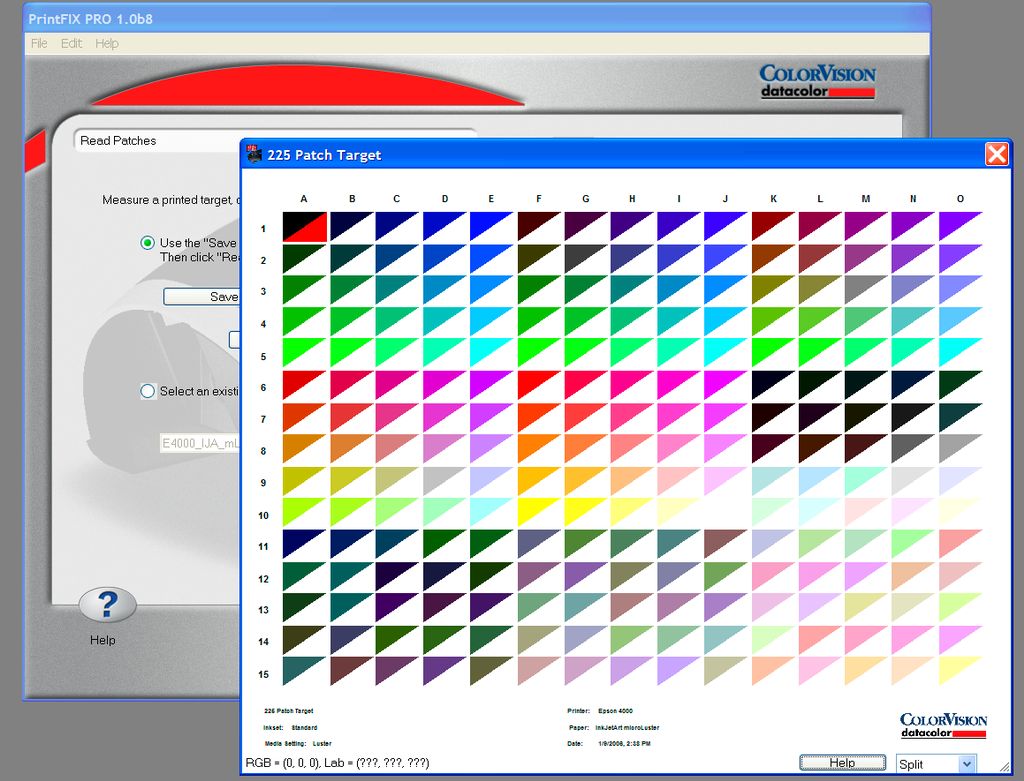Click the Help button in the patch target window
Screen dimensions: 1024x781
coord(842,763)
